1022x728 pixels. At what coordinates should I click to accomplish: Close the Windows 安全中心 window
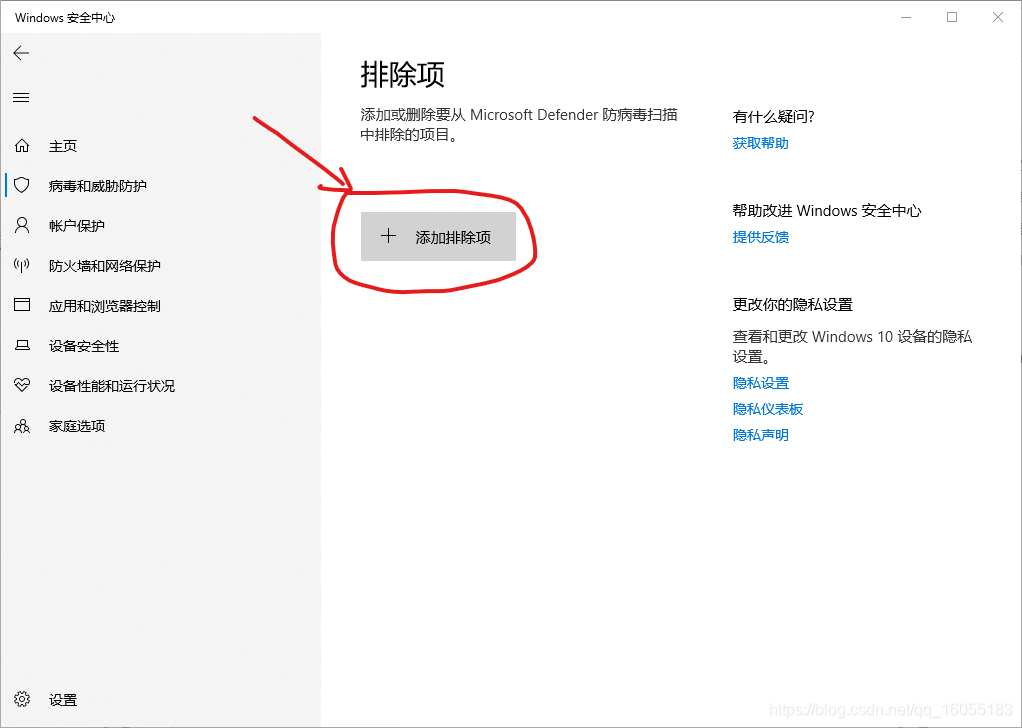point(998,18)
